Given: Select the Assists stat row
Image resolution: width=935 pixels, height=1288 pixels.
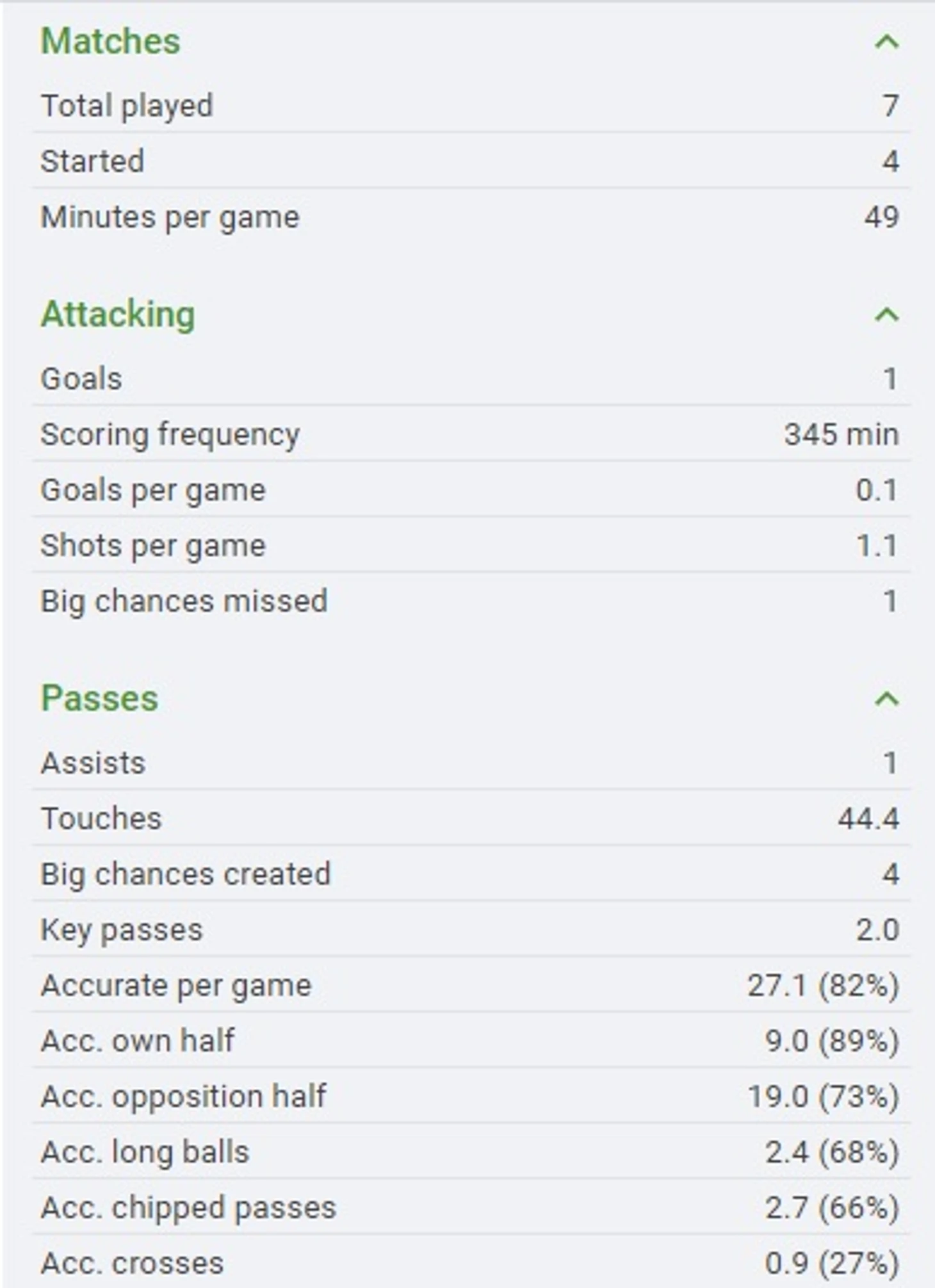Looking at the screenshot, I should click(x=471, y=763).
